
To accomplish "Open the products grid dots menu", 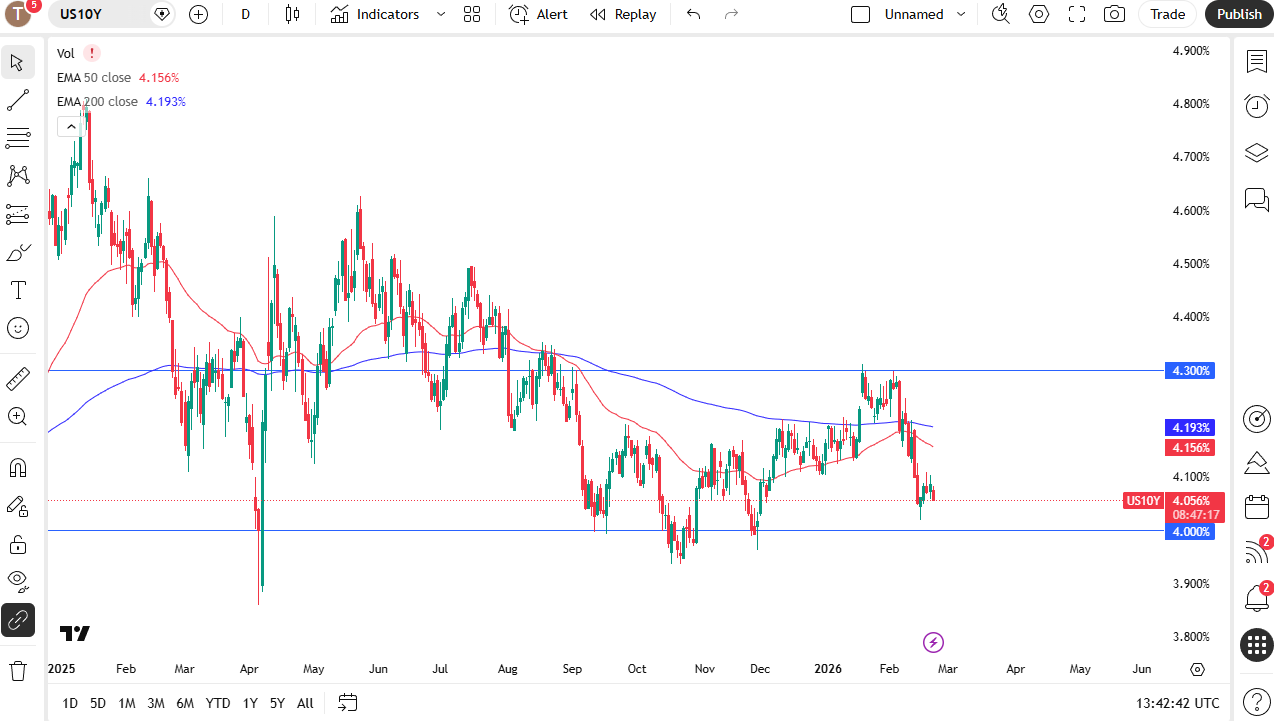I will 1256,645.
